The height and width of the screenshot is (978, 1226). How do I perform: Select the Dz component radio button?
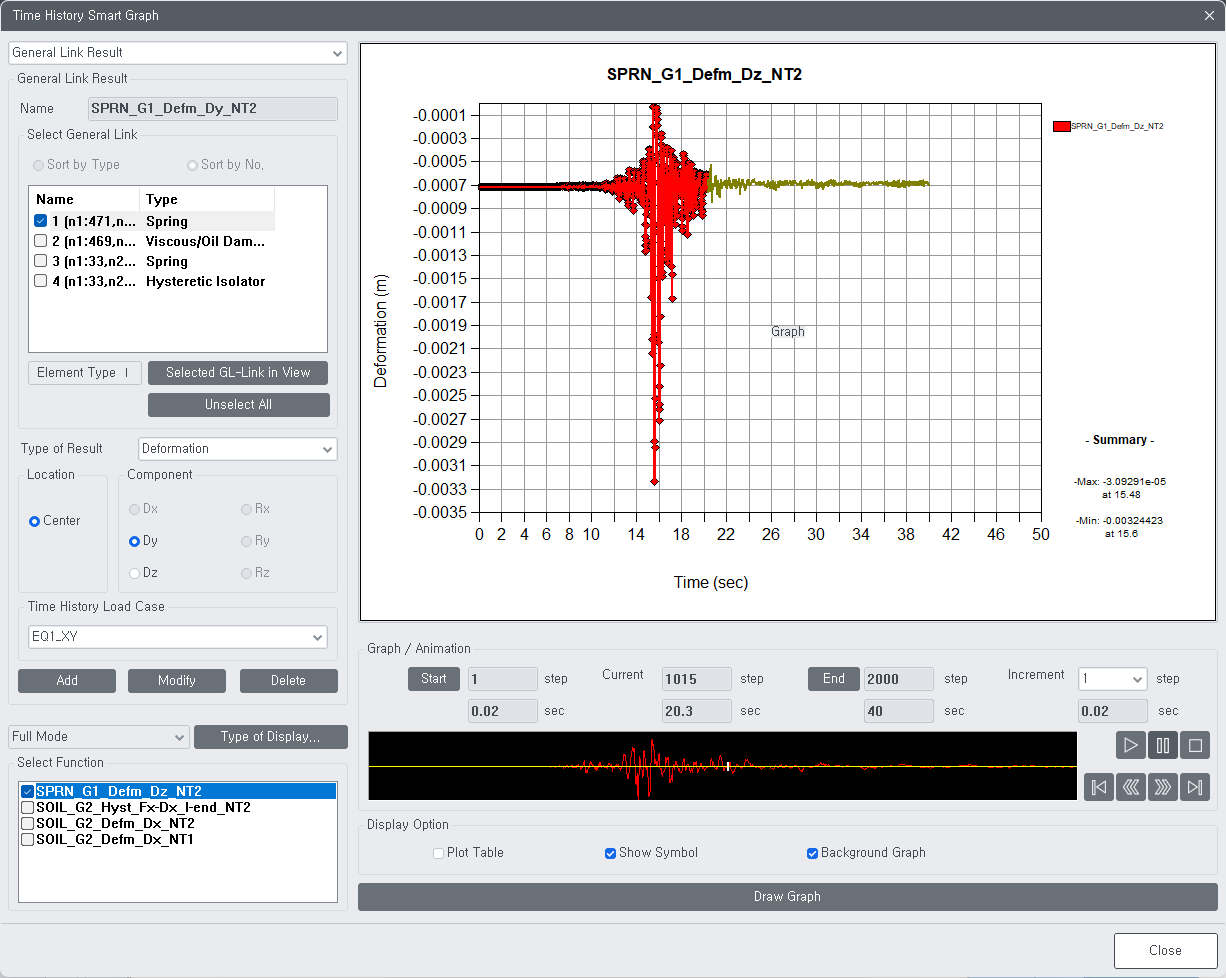pos(135,573)
